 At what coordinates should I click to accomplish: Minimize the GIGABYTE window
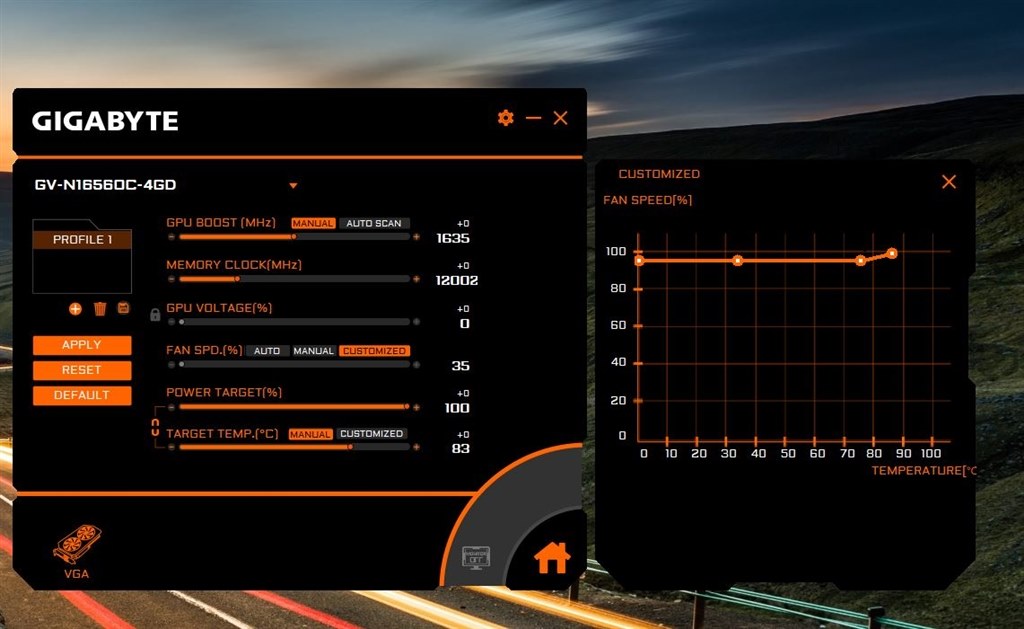(534, 118)
